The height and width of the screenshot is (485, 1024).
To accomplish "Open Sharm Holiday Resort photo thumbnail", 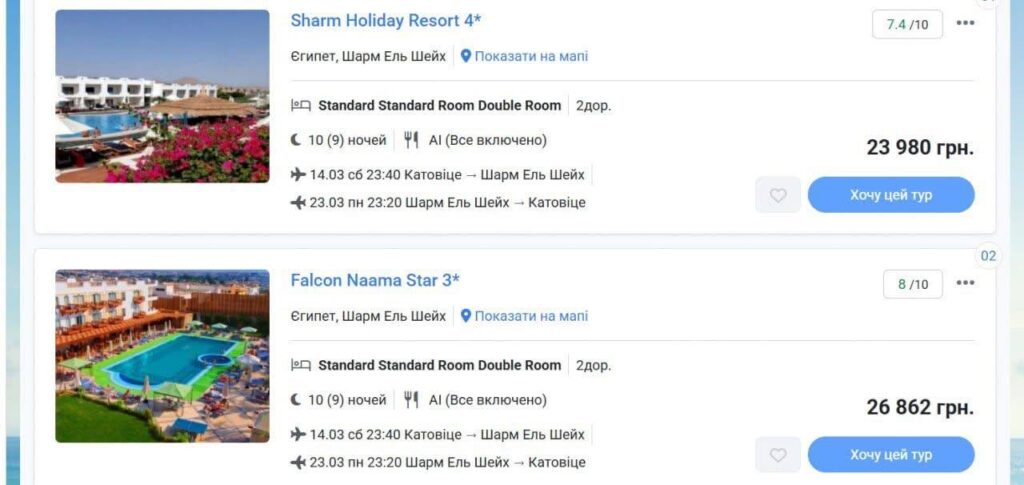I will coord(162,96).
